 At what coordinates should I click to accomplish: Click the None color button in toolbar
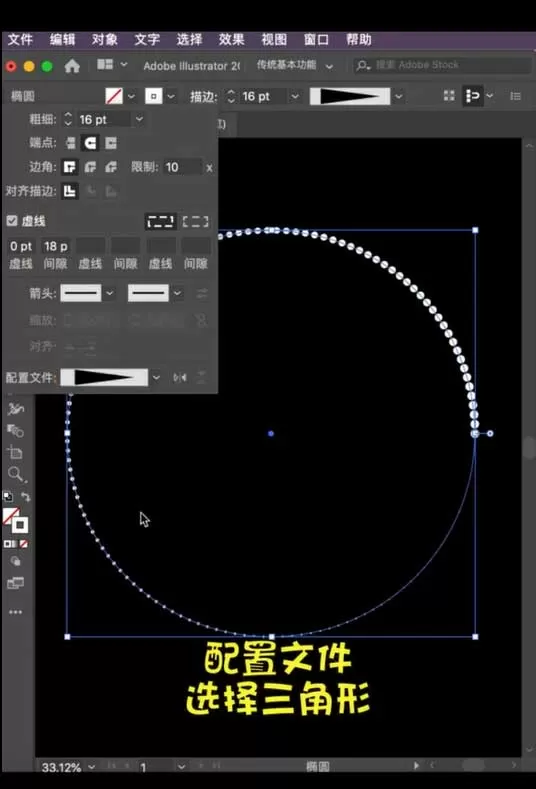pos(24,543)
